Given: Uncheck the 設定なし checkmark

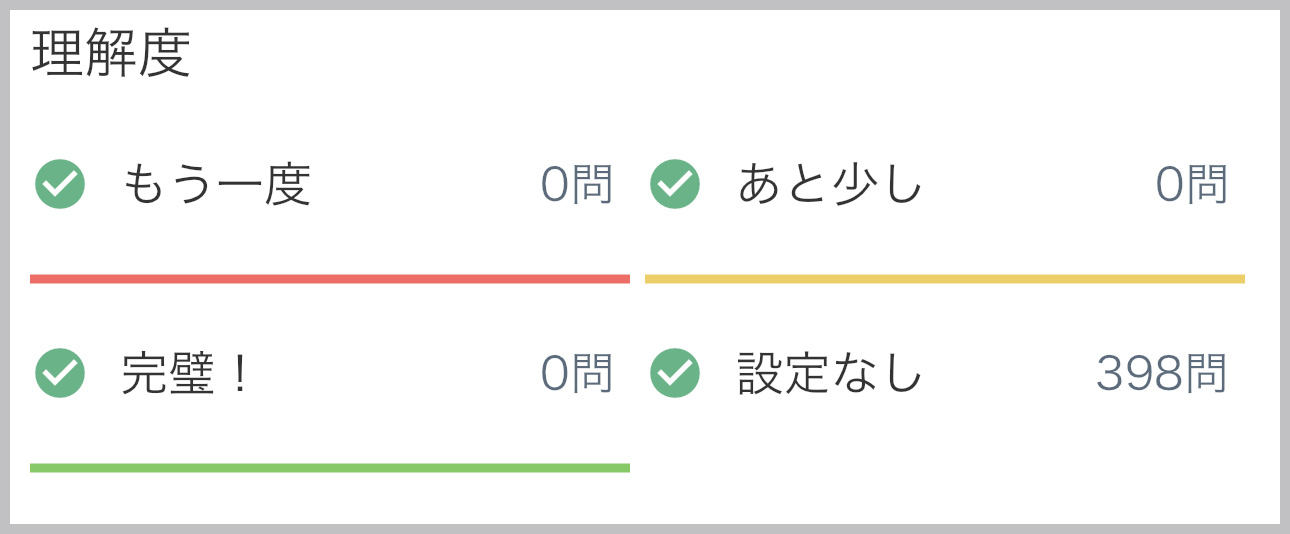Looking at the screenshot, I should [x=675, y=373].
